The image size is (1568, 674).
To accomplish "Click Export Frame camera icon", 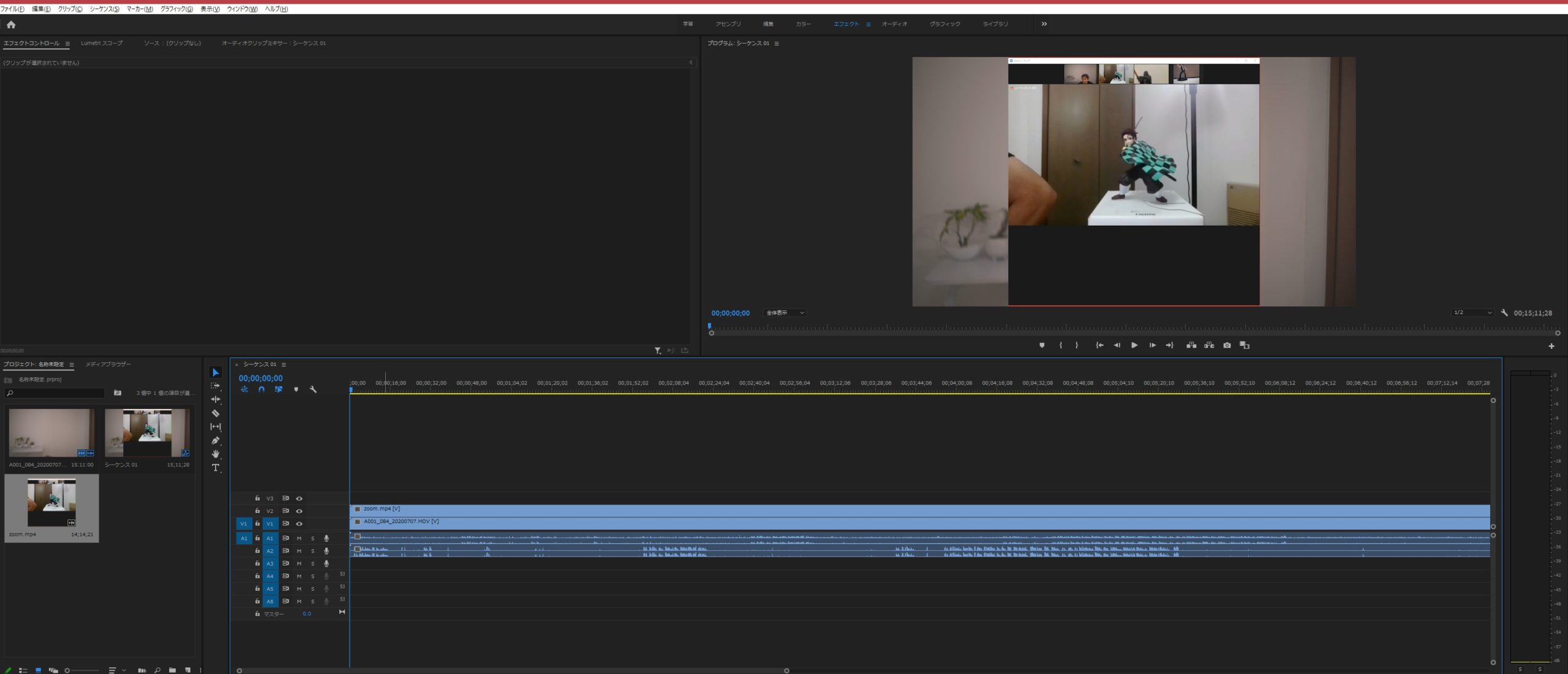I will tap(1227, 345).
